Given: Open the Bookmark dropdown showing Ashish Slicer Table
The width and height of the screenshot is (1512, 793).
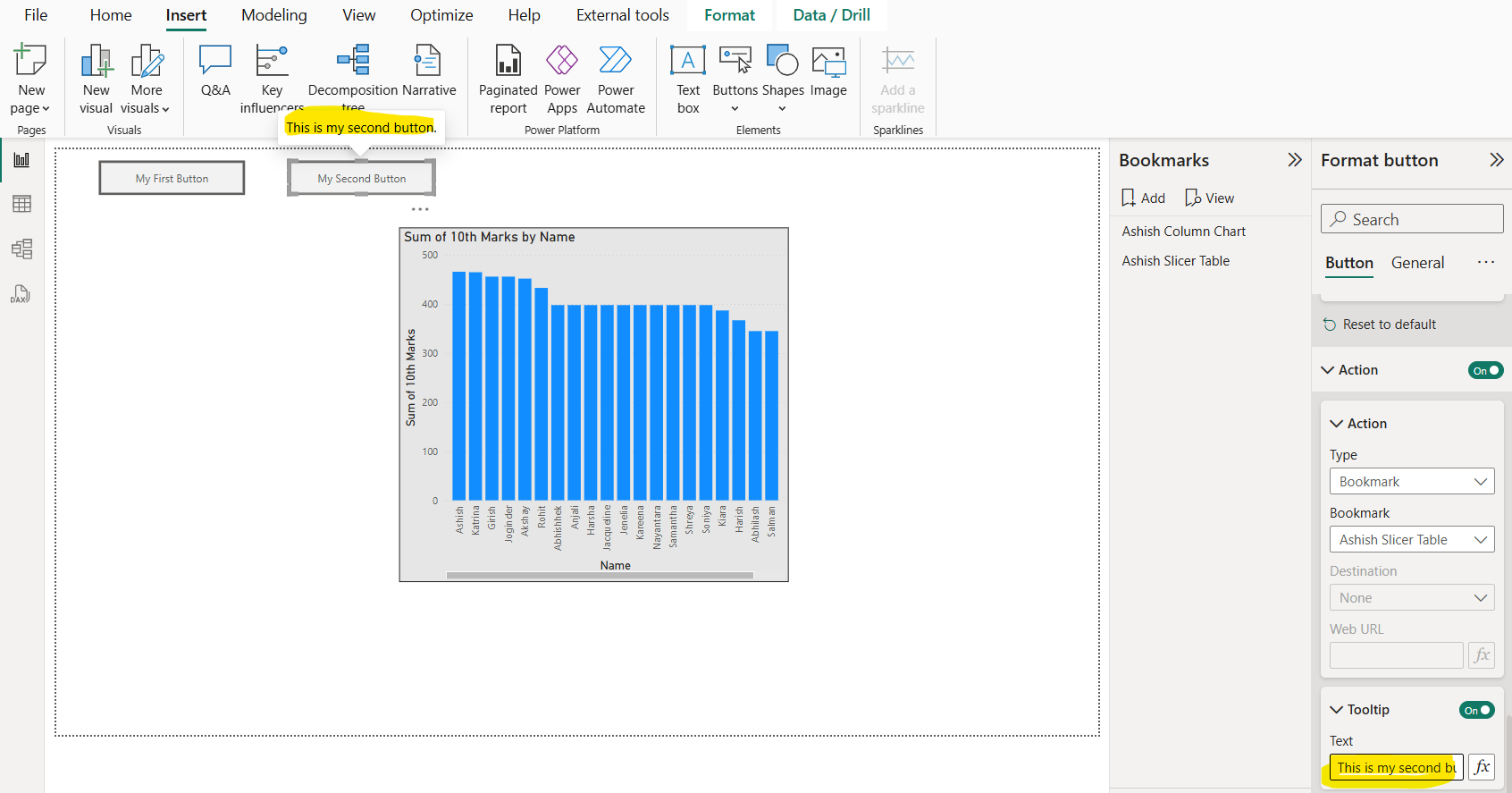Looking at the screenshot, I should [x=1411, y=540].
